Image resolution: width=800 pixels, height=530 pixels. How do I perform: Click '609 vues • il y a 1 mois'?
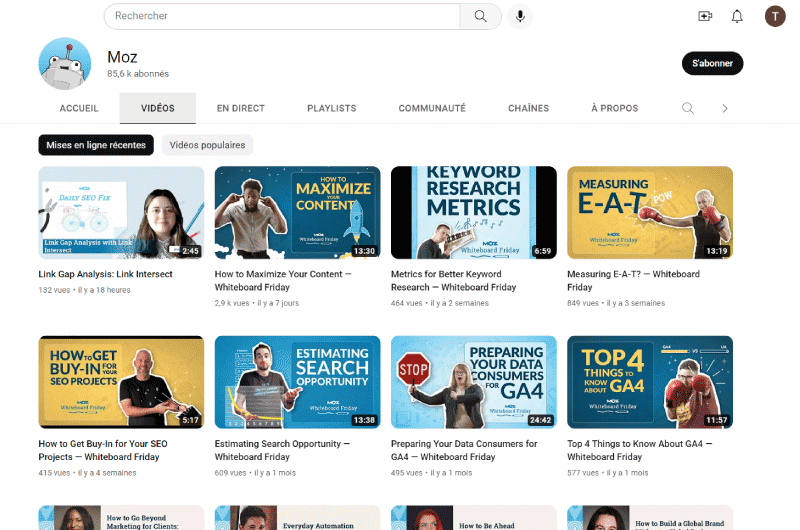(x=255, y=473)
